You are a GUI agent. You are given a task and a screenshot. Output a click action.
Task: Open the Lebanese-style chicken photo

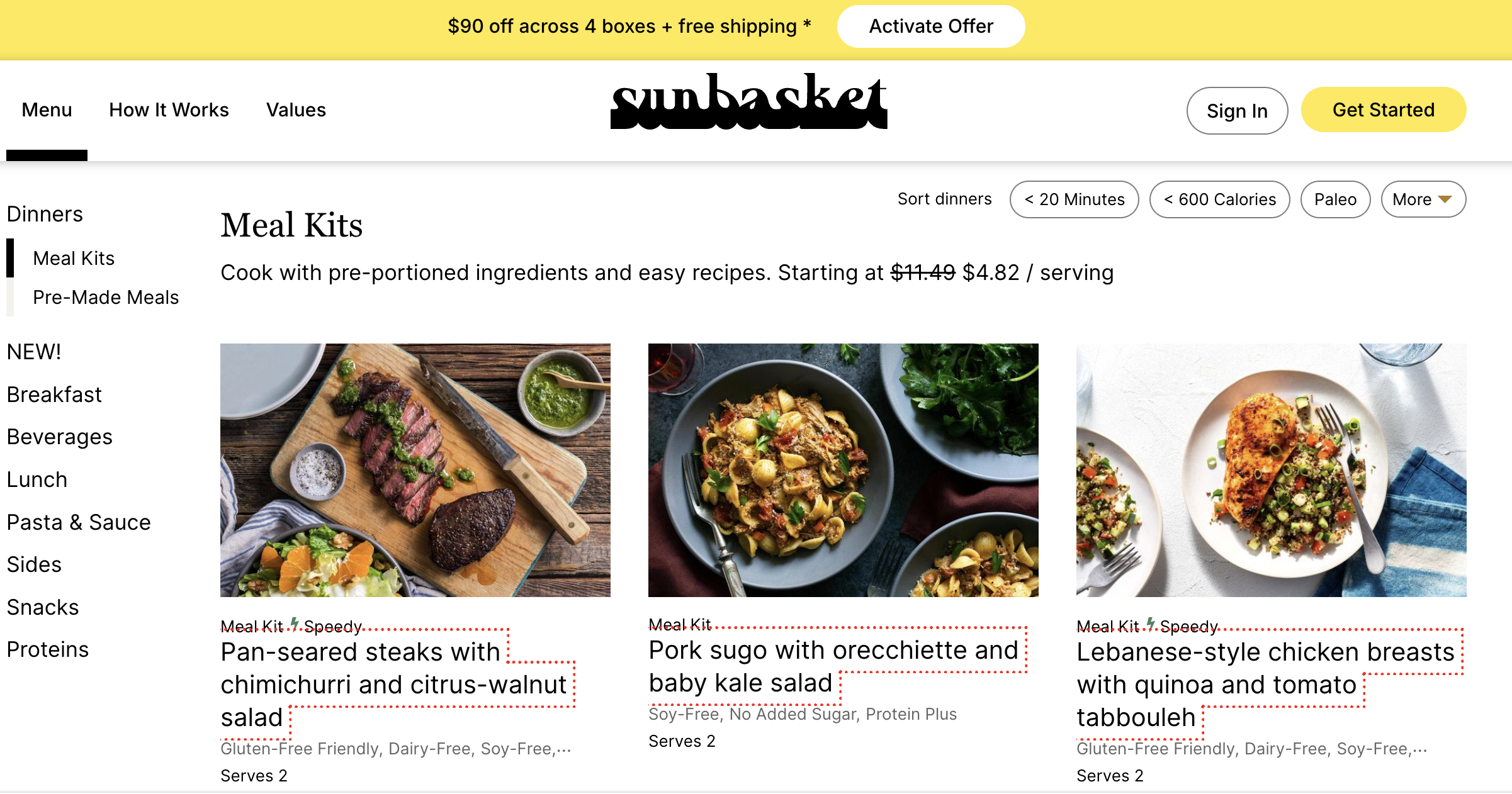1271,469
